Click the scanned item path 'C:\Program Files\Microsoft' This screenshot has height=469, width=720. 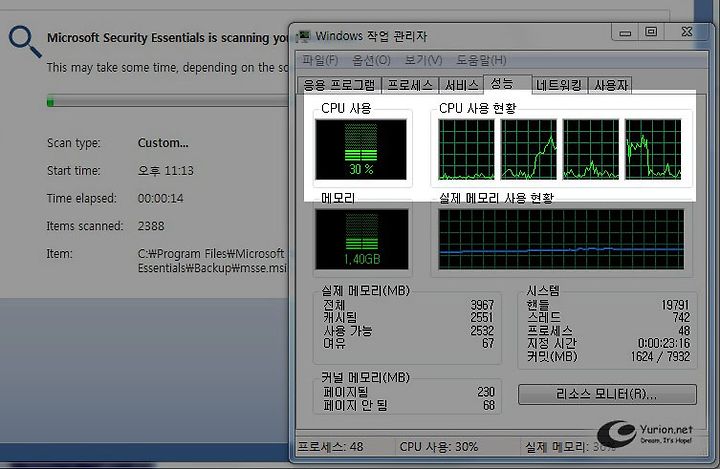(x=211, y=254)
